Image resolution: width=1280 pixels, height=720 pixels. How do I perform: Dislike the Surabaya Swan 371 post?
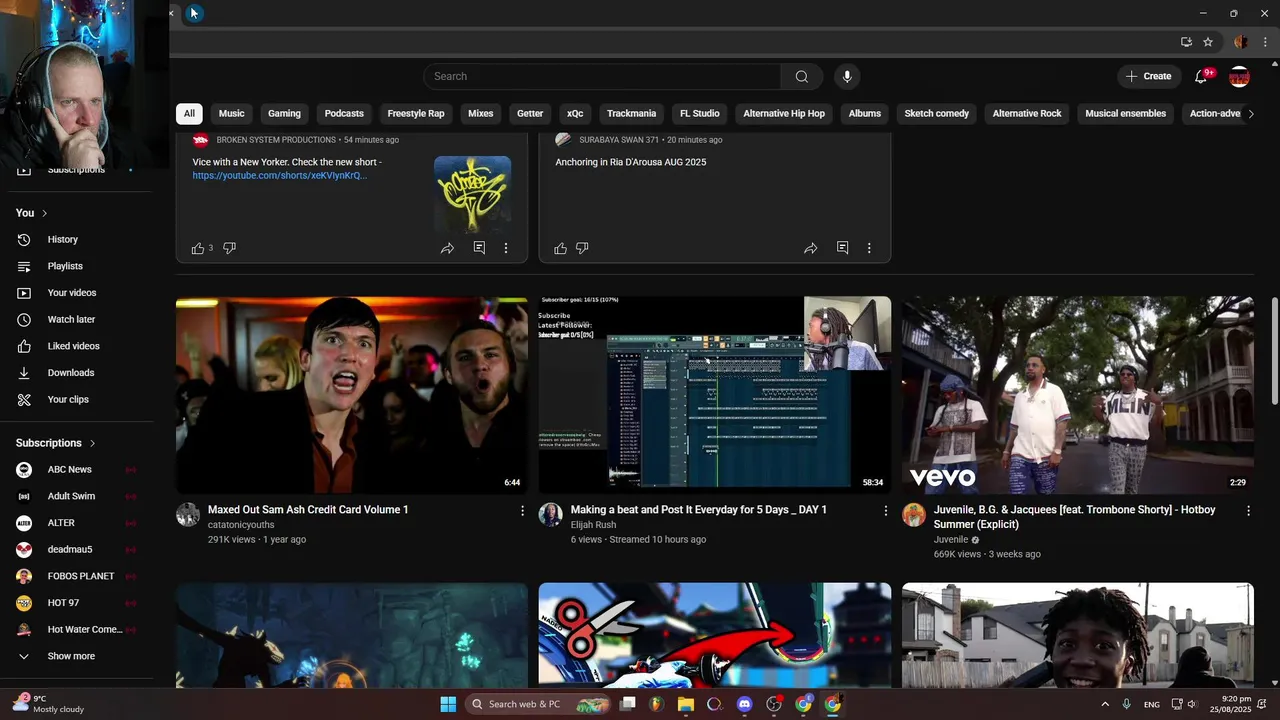pos(582,248)
